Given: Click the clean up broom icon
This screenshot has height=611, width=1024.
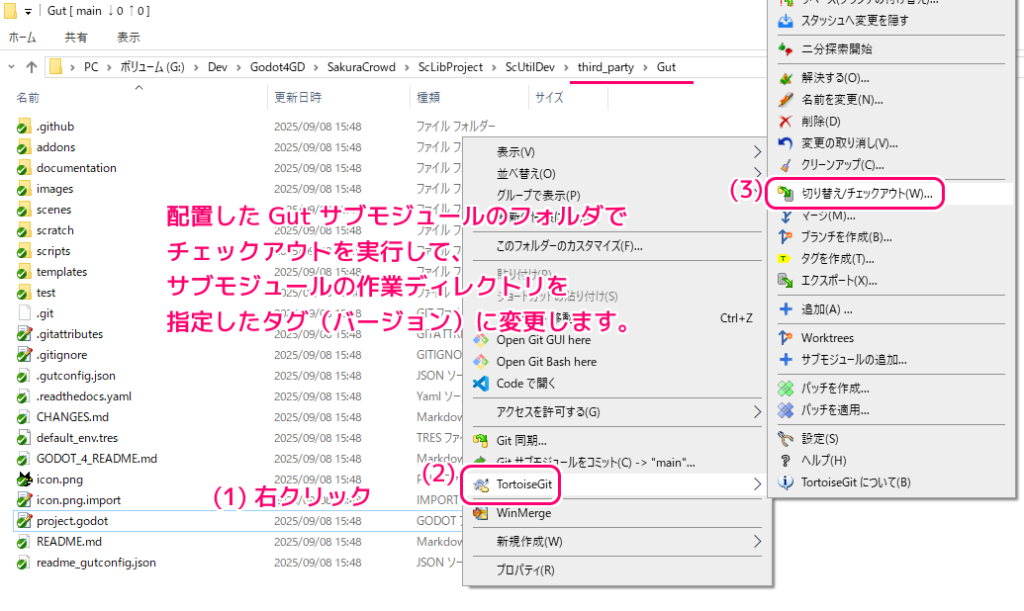Looking at the screenshot, I should coord(786,165).
